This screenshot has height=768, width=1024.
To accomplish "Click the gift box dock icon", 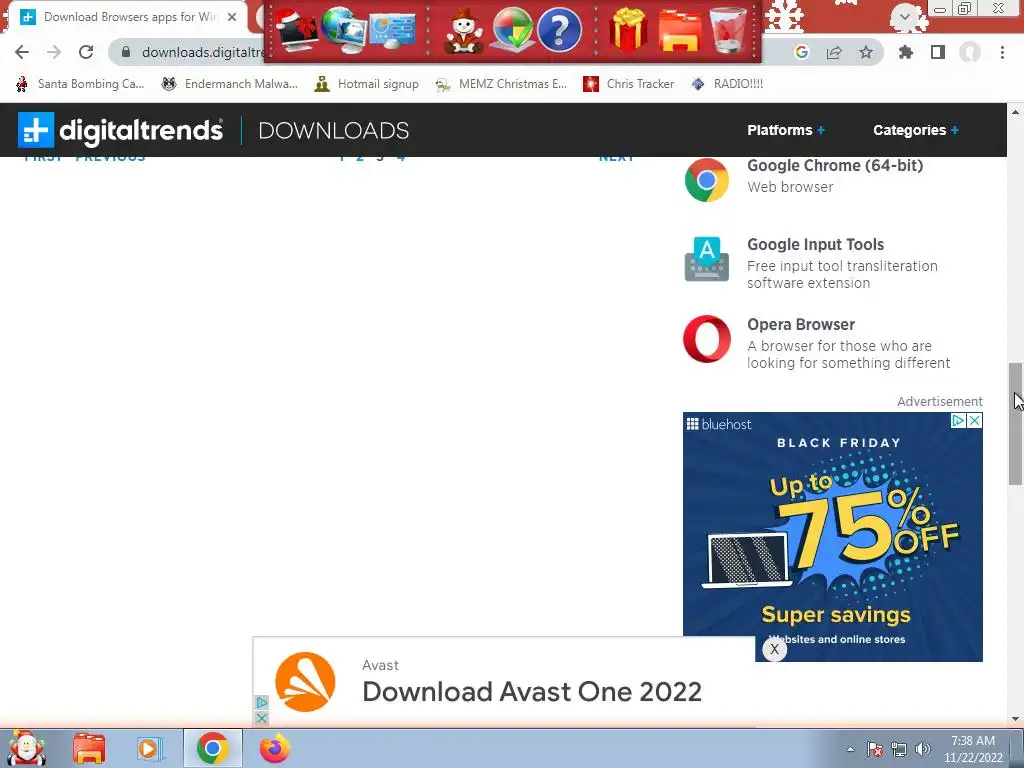I will [x=628, y=30].
